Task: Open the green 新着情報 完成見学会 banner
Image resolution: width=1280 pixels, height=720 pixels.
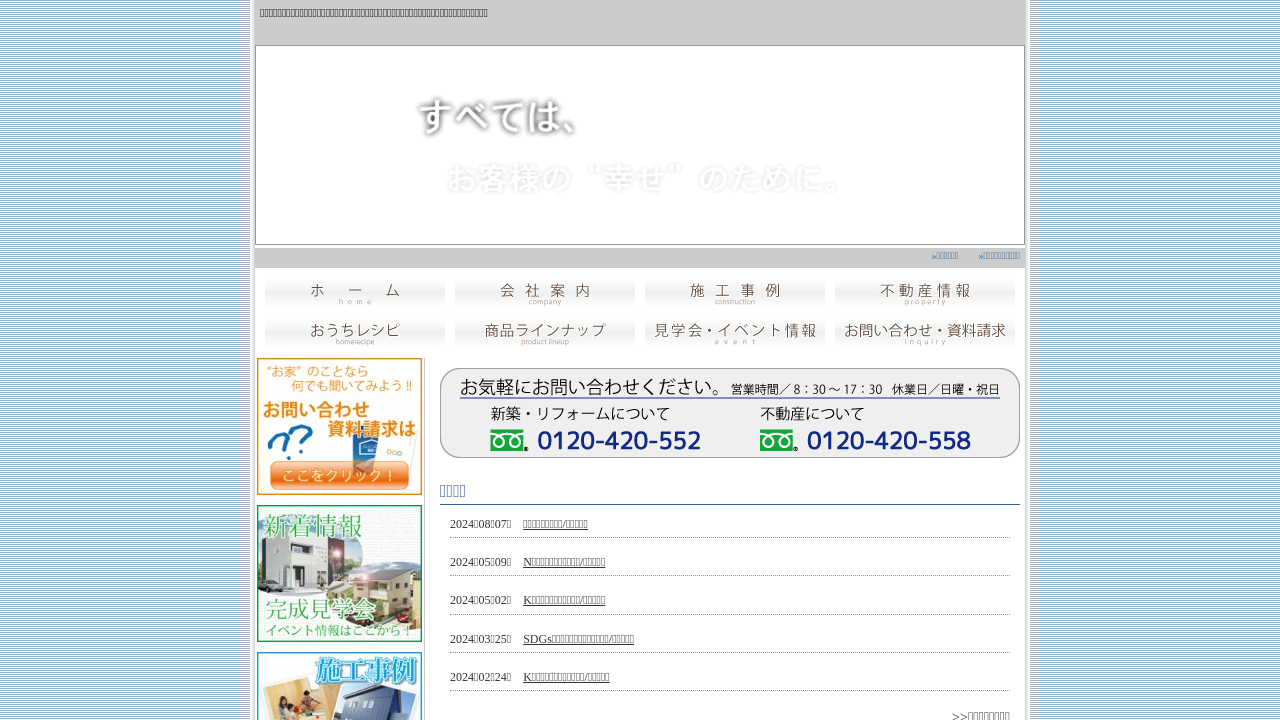Action: [x=339, y=573]
